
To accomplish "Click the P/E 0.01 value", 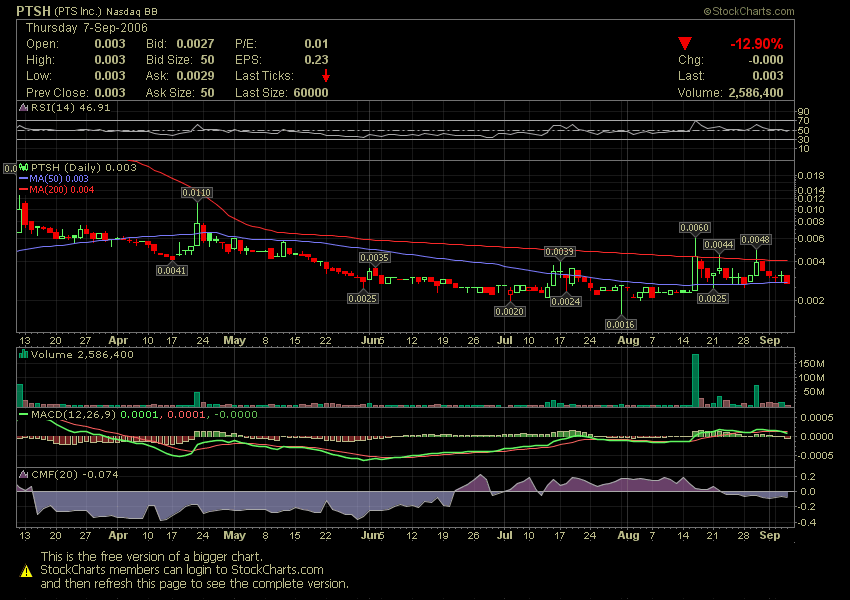I will click(316, 43).
